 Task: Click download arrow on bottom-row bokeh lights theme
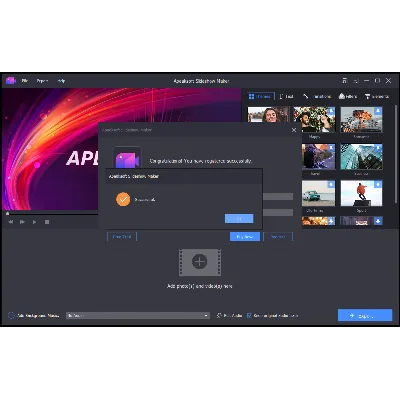coord(331,221)
